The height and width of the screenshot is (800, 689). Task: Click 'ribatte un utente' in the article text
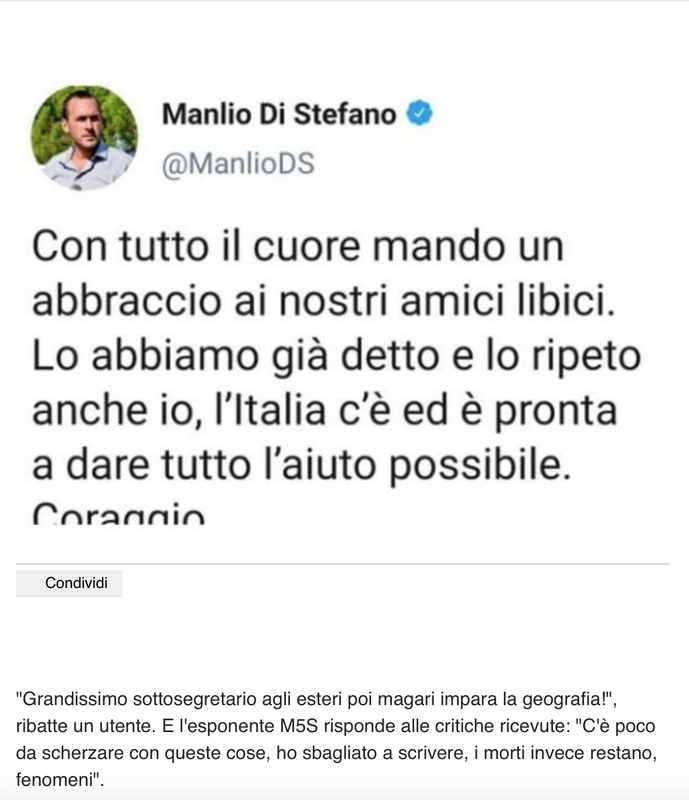pyautogui.click(x=85, y=726)
